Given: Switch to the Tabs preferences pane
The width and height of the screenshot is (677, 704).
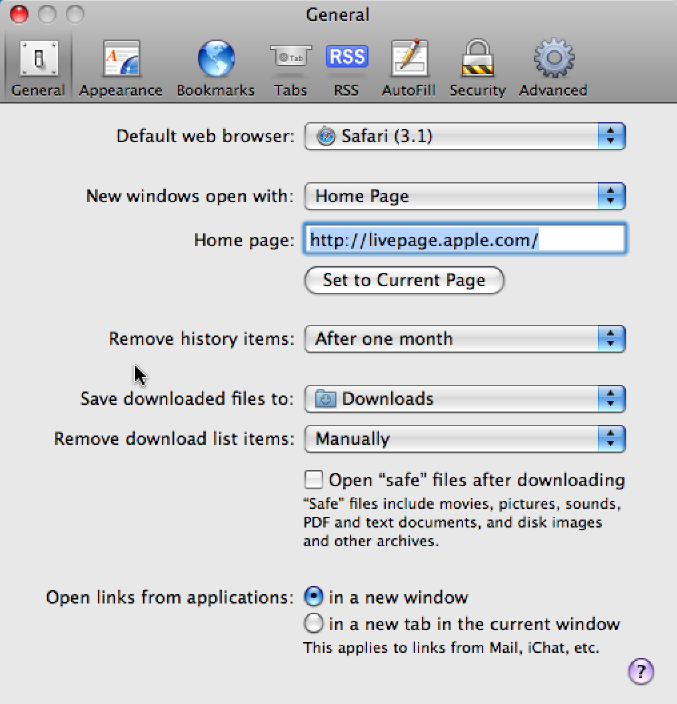Looking at the screenshot, I should click(x=290, y=68).
